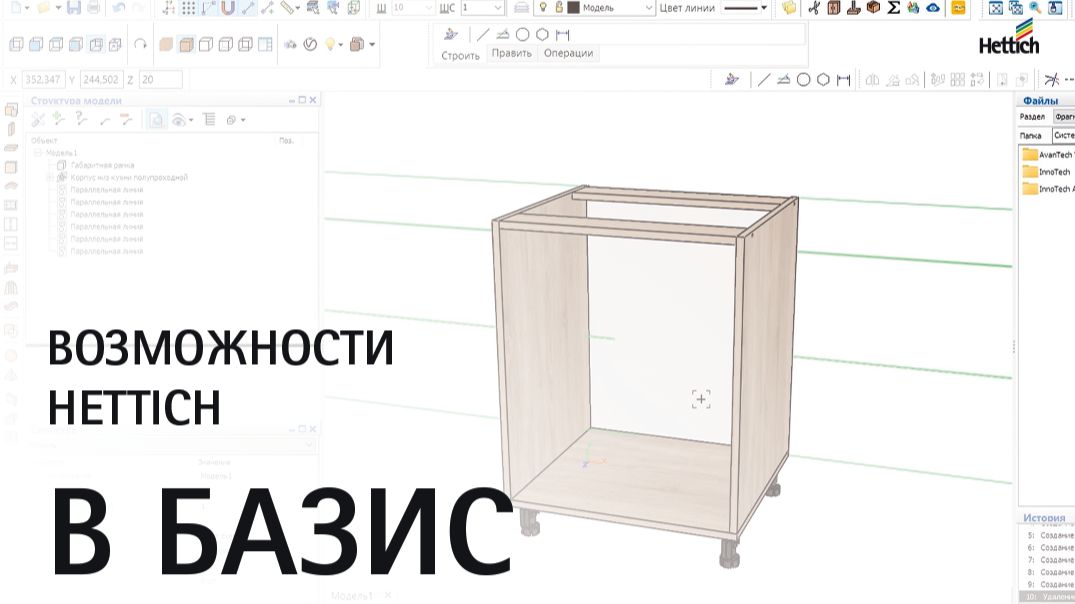
Task: Click the X coordinate field
Action: click(43, 80)
